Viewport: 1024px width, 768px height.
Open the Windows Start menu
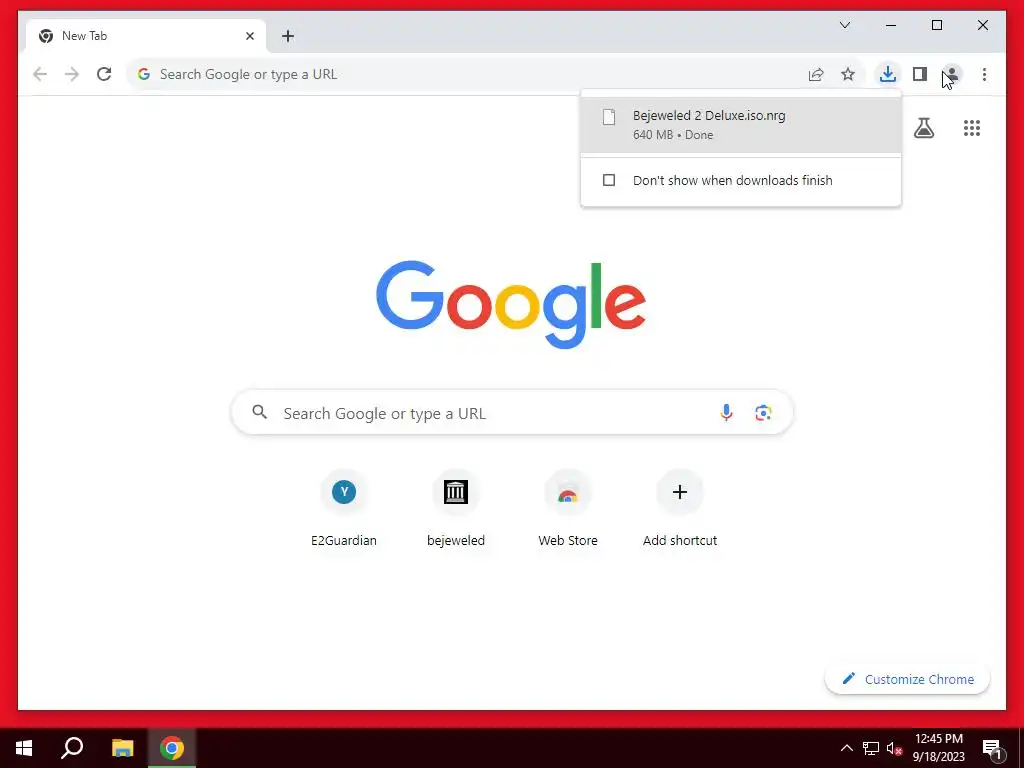pos(24,748)
